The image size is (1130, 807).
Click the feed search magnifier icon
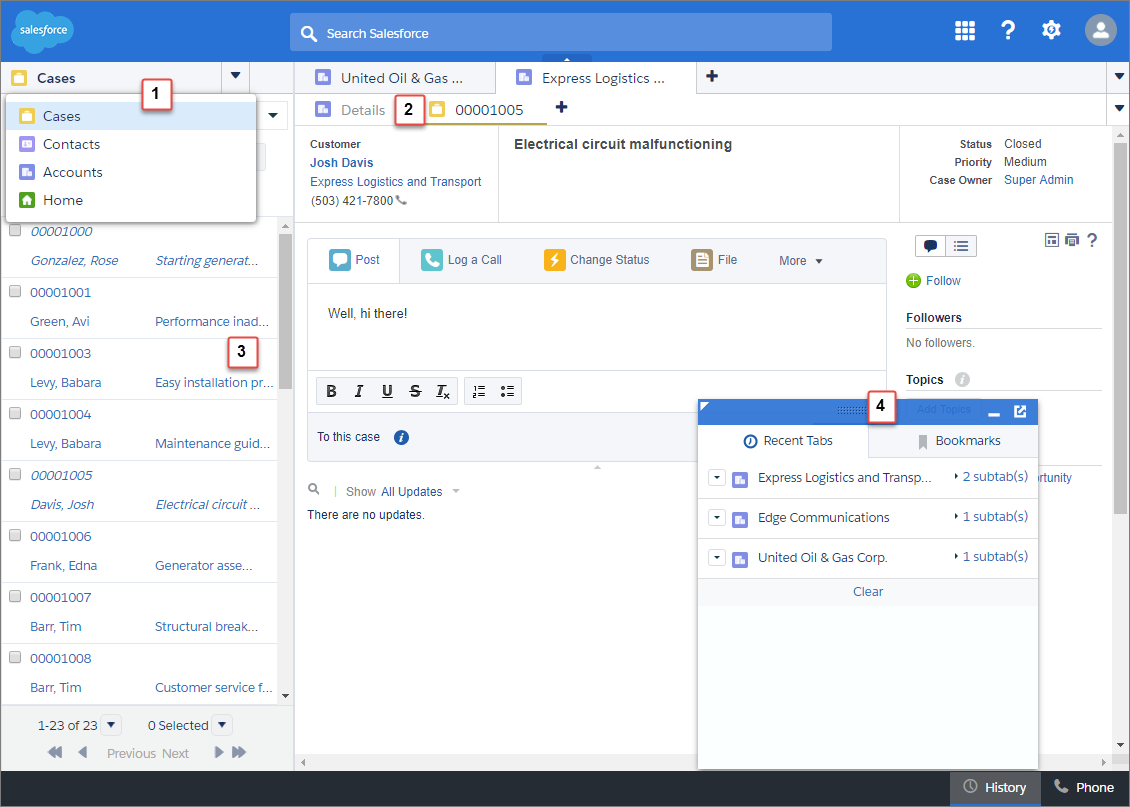coord(313,489)
